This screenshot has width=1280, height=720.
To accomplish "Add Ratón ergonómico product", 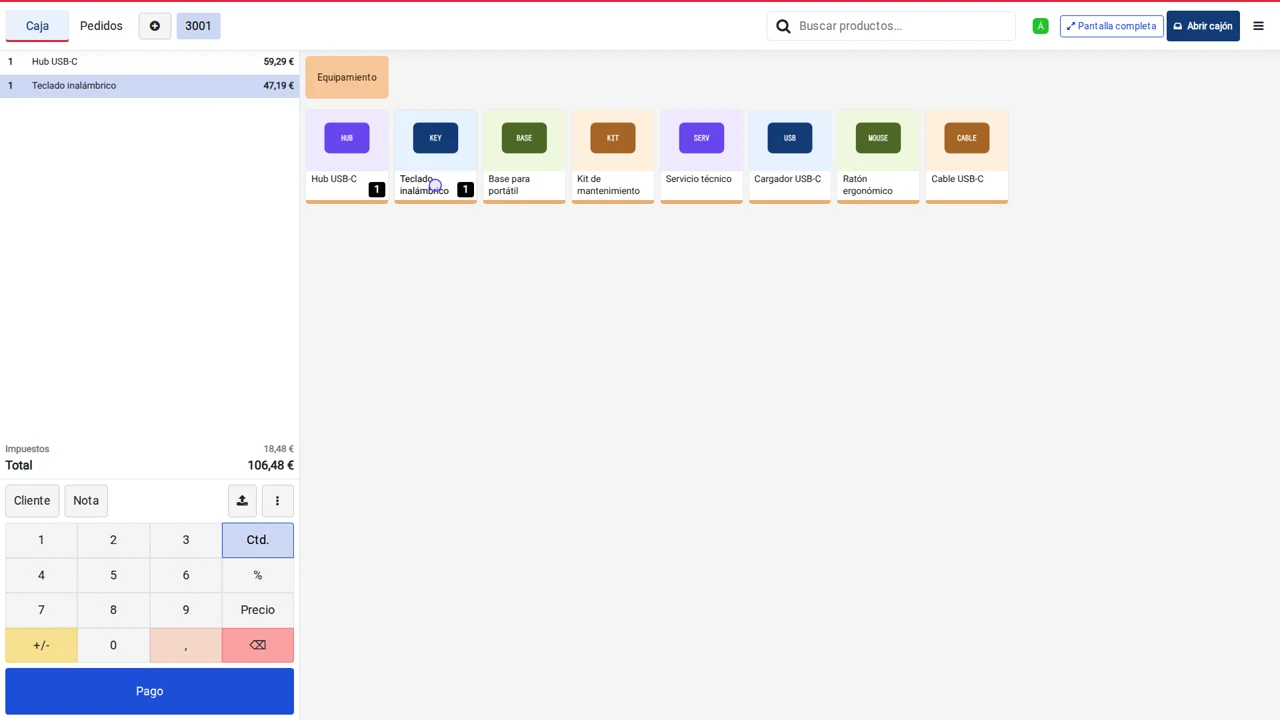I will pyautogui.click(x=878, y=156).
